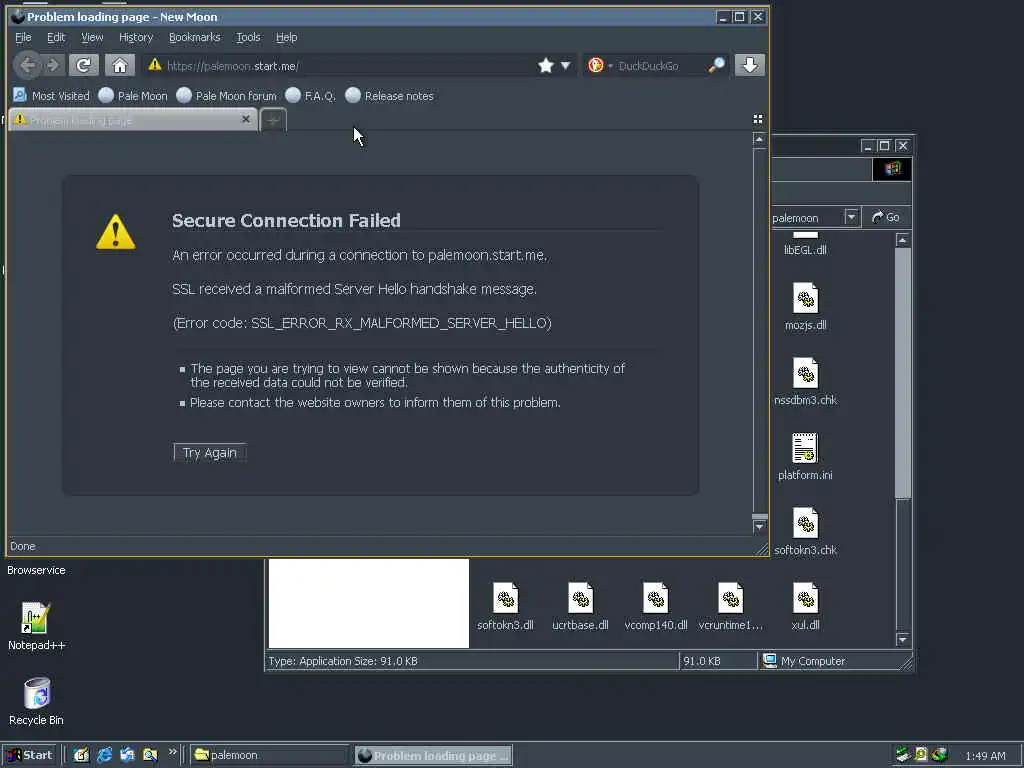1024x768 pixels.
Task: Open the Most Visited bookmark folder
Action: [x=52, y=95]
